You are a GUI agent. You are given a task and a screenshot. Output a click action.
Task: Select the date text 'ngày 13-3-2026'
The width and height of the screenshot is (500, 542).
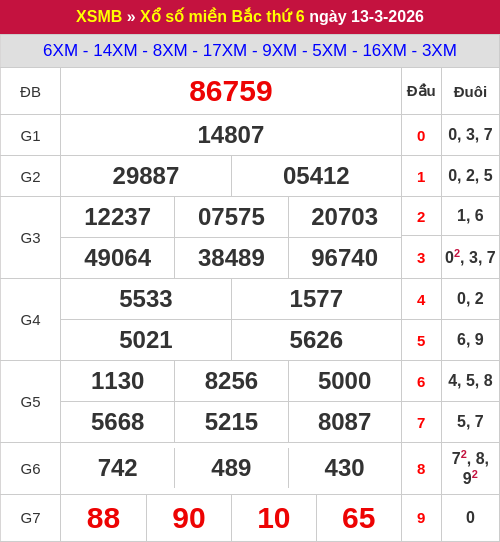(367, 17)
